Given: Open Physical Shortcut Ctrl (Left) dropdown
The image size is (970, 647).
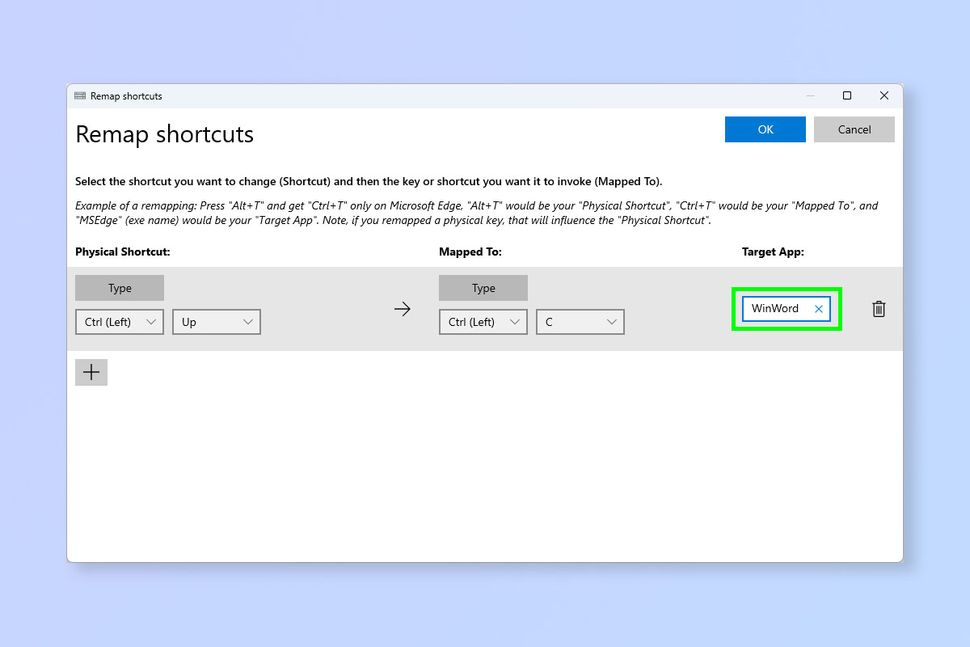Looking at the screenshot, I should (x=119, y=322).
